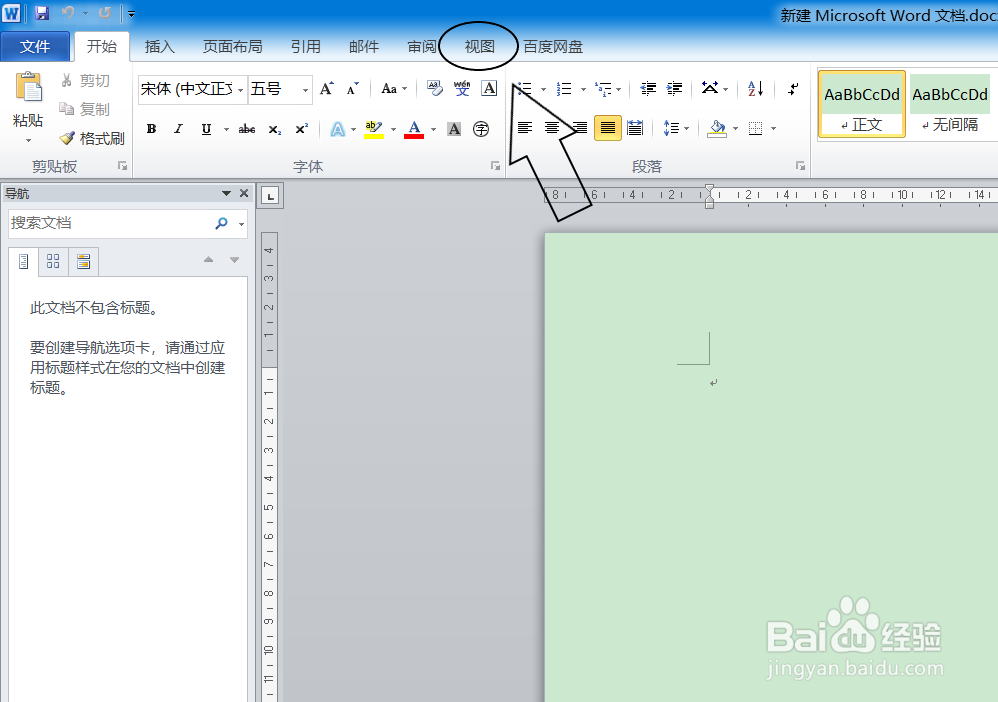The height and width of the screenshot is (702, 998).
Task: Switch to the 视图 ribbon tab
Action: tap(477, 46)
